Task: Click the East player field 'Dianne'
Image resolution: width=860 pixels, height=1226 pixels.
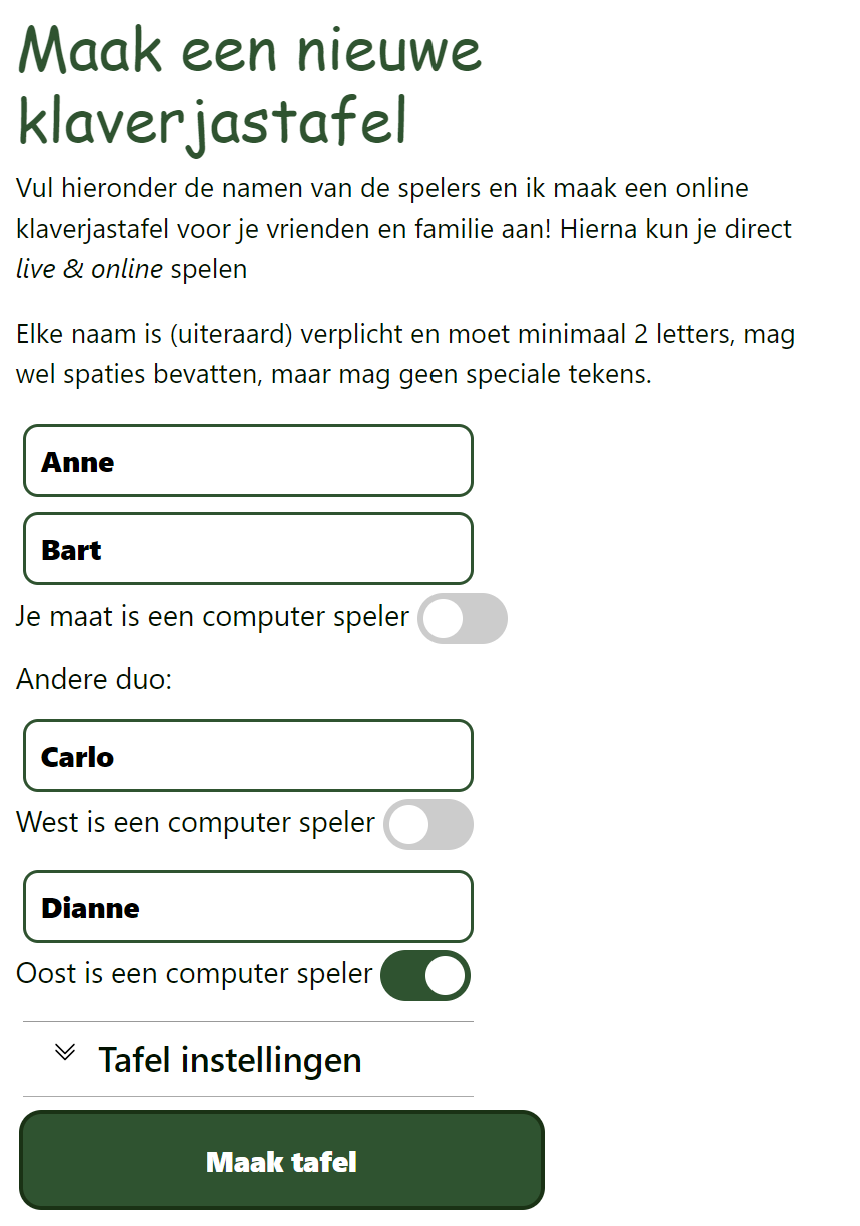Action: (x=248, y=907)
